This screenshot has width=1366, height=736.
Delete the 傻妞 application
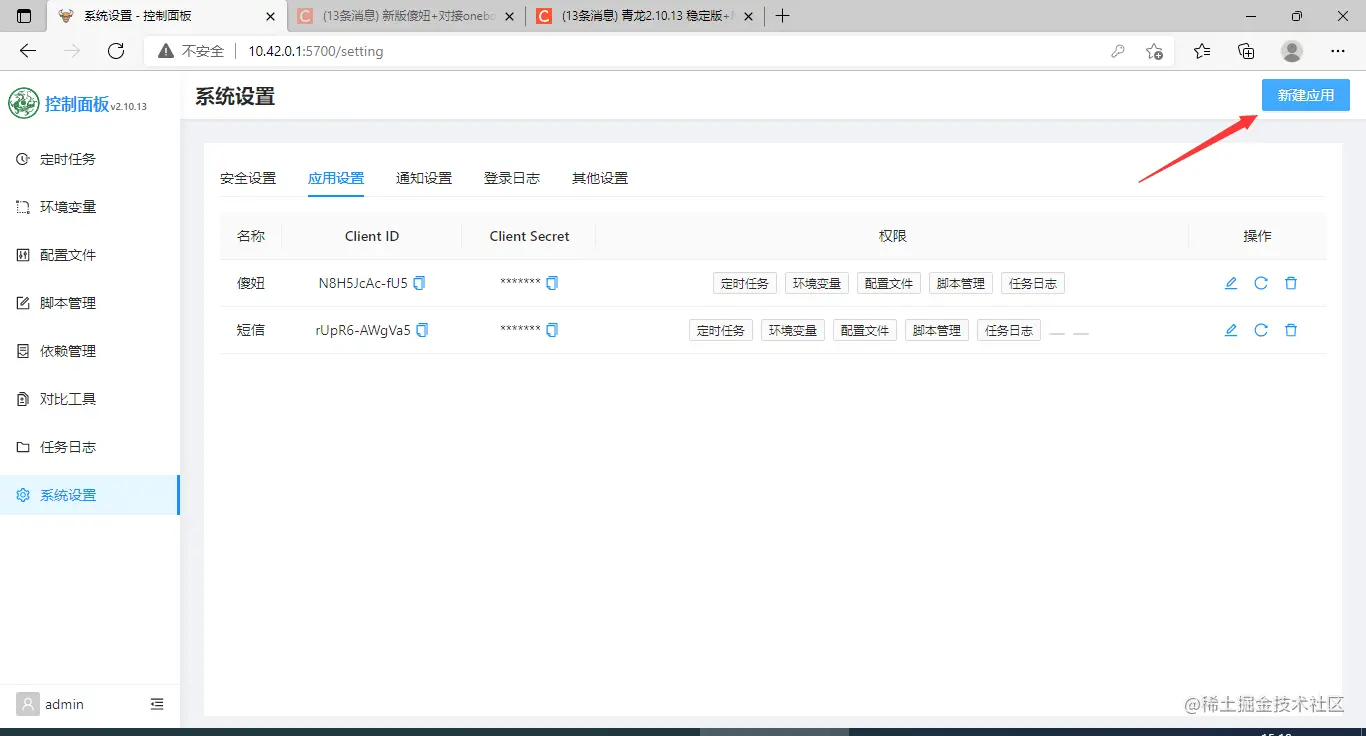pyautogui.click(x=1291, y=283)
